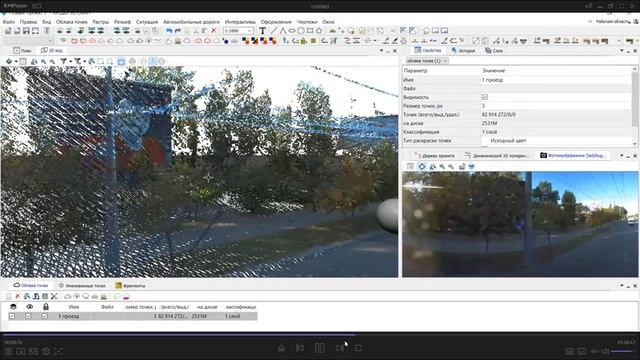This screenshot has width=640, height=360.
Task: Select the Polyline drawing tool
Action: click(x=282, y=31)
